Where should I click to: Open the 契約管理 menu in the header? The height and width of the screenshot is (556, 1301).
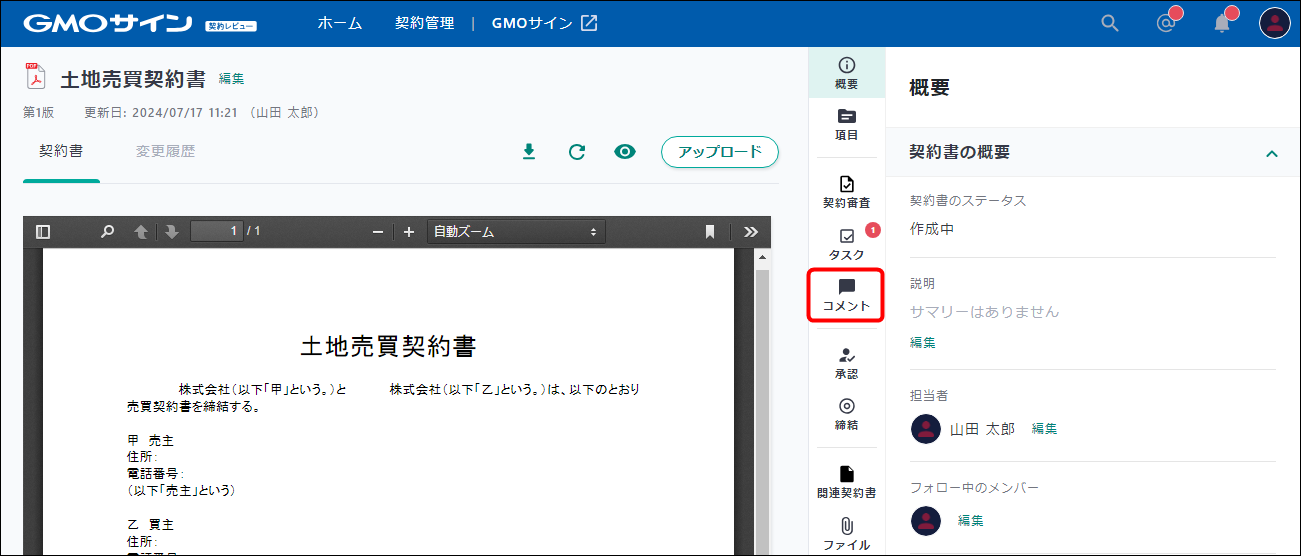click(x=424, y=23)
